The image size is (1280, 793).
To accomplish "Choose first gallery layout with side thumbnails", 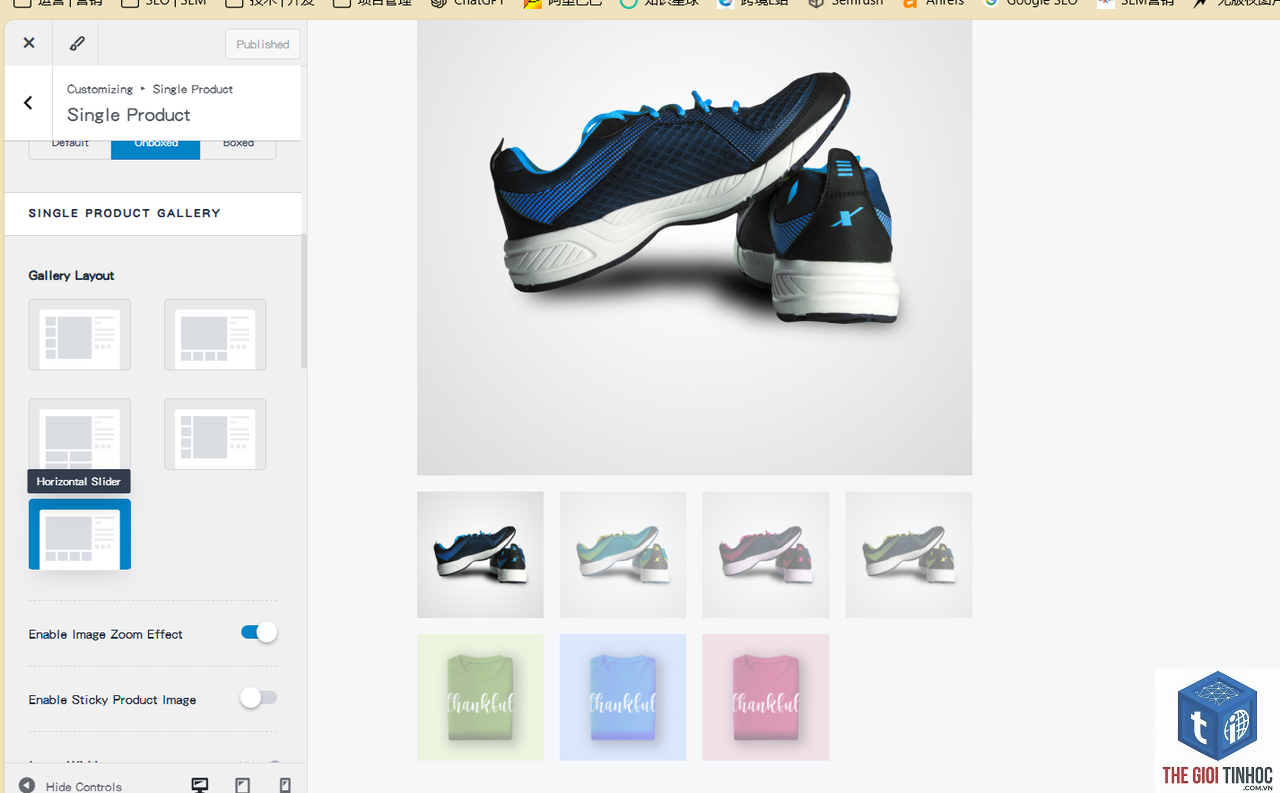I will point(80,335).
